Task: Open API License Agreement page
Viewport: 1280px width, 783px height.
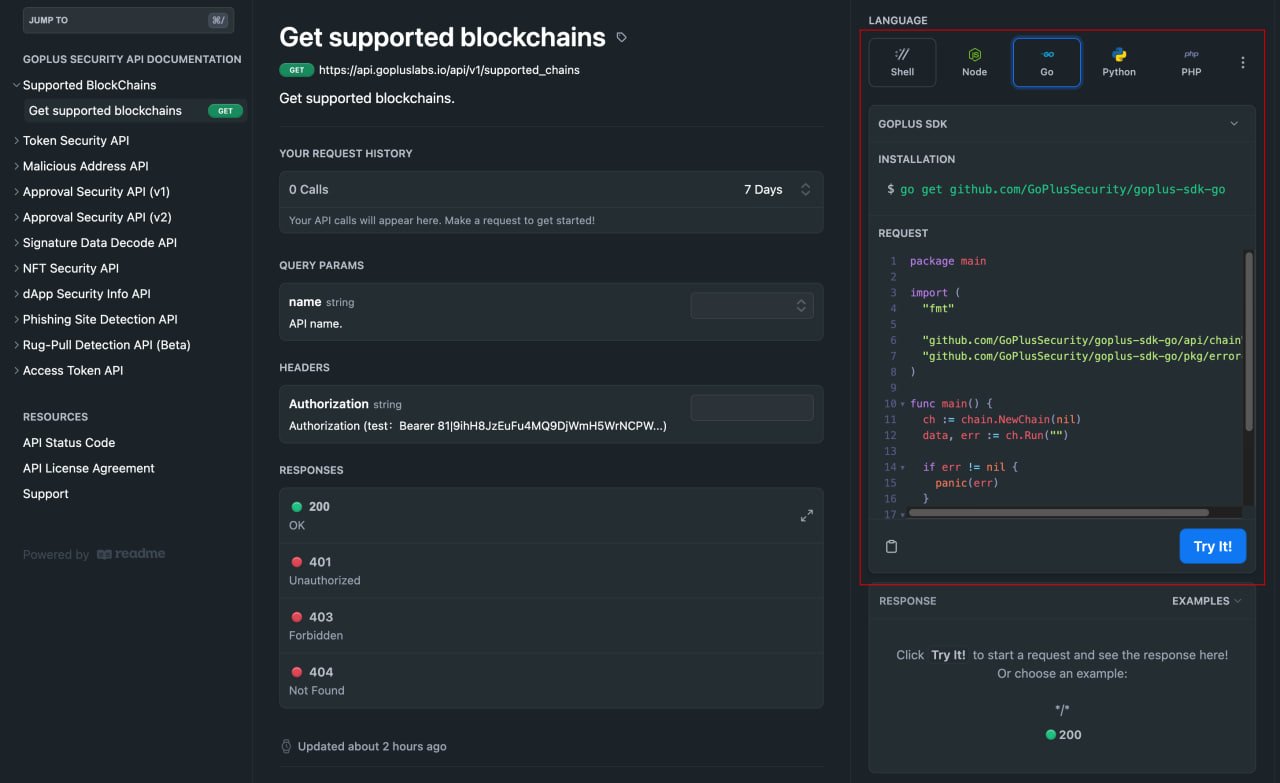Action: pos(89,468)
